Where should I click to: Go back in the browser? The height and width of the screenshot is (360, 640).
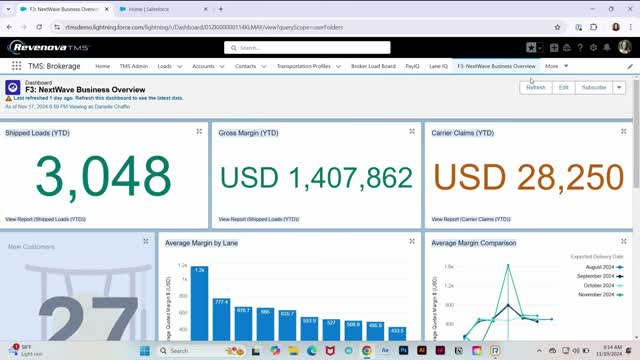tap(9, 27)
